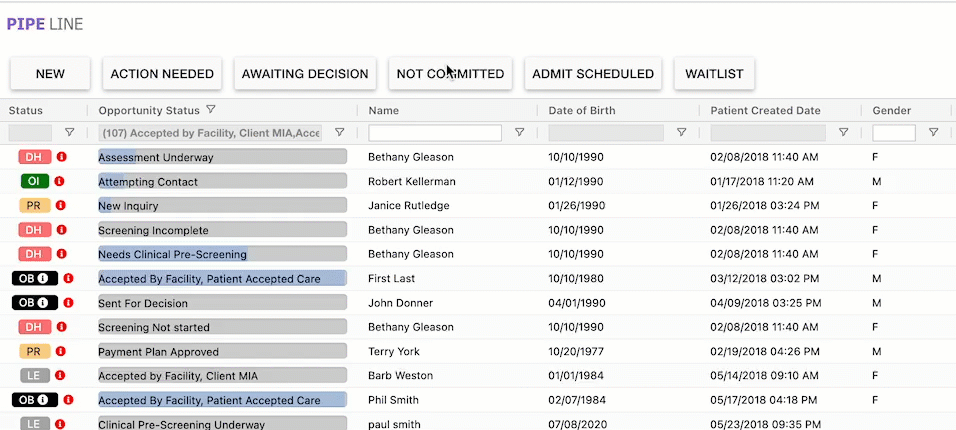The image size is (956, 430).
Task: Sort by the Gender column header
Action: [x=892, y=110]
